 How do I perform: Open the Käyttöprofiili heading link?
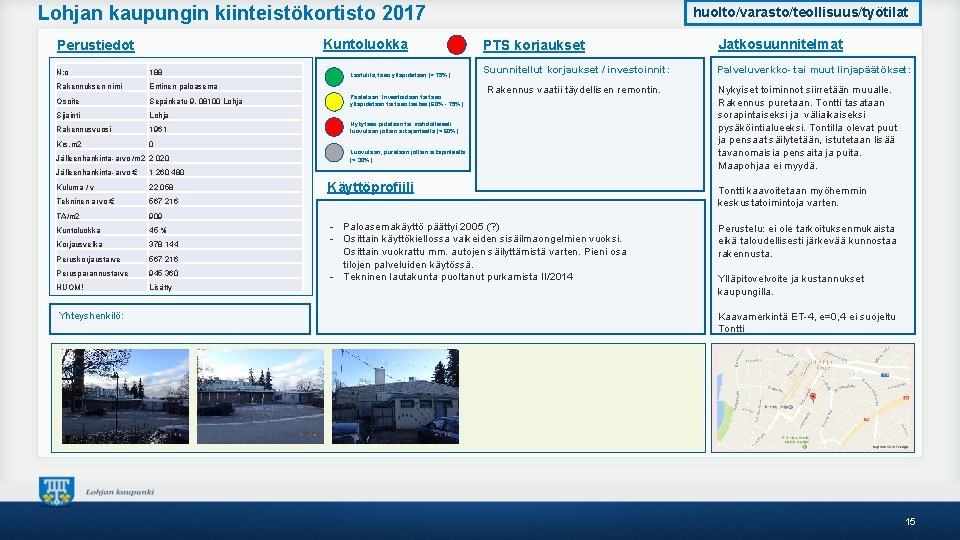(x=370, y=187)
